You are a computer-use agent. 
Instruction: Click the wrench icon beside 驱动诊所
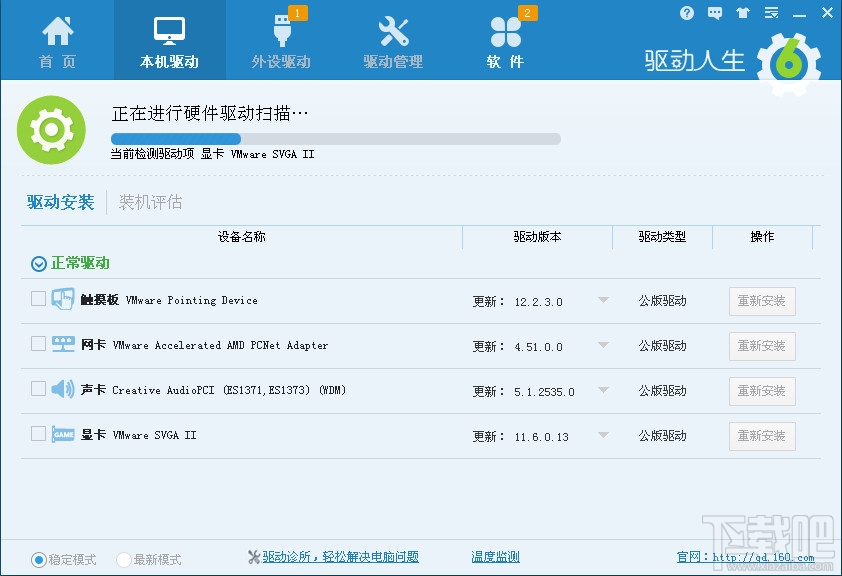[254, 557]
